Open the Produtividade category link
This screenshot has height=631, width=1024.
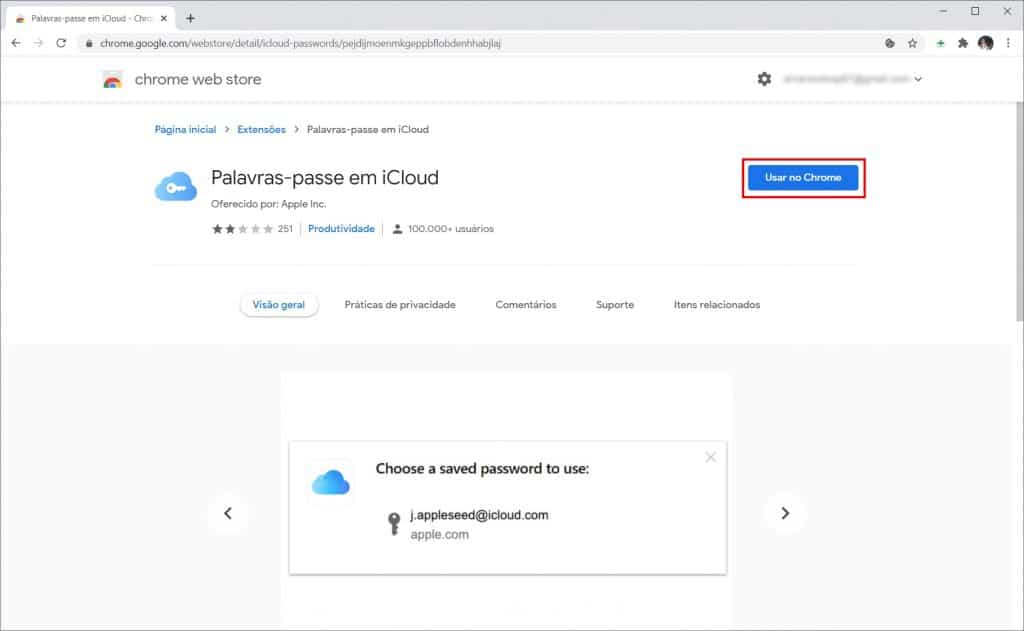coord(341,229)
